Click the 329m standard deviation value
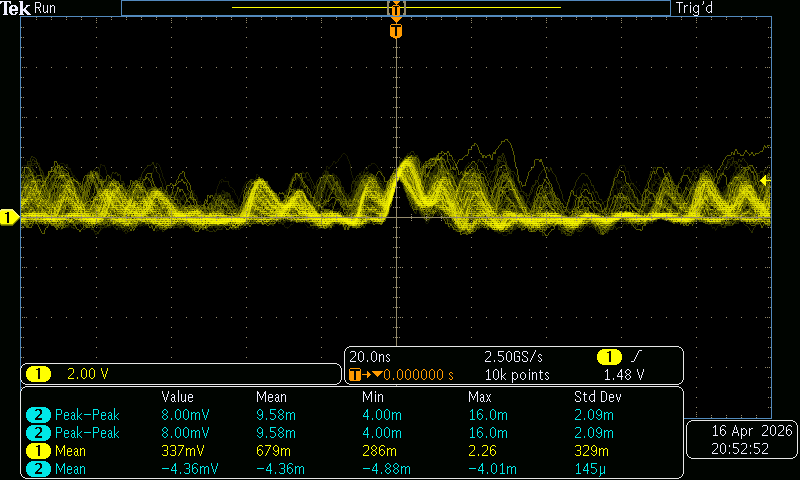 pos(591,451)
